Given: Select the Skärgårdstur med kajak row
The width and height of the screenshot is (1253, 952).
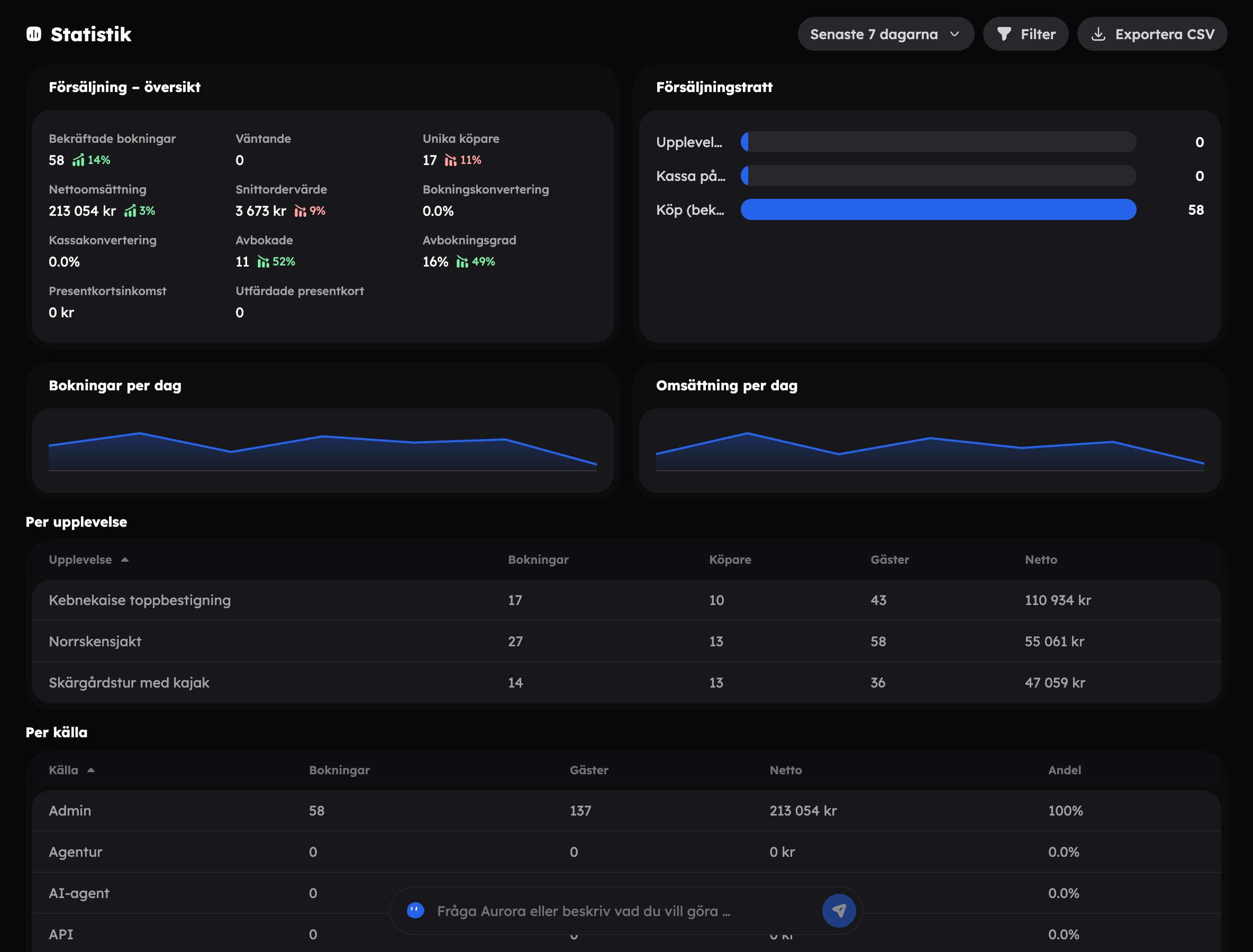Looking at the screenshot, I should (626, 683).
